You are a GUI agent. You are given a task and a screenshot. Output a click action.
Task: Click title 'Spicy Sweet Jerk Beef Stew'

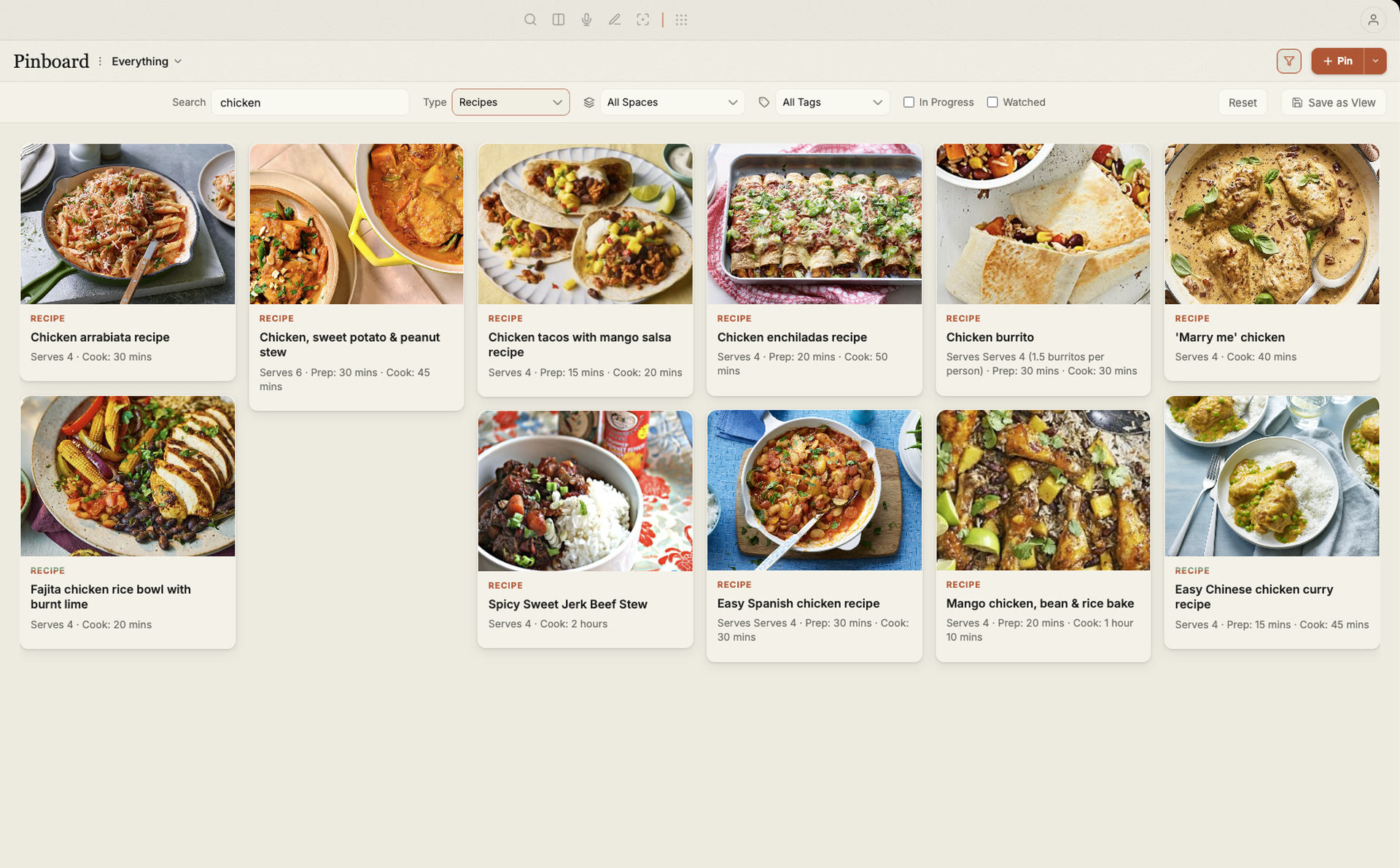coord(567,604)
